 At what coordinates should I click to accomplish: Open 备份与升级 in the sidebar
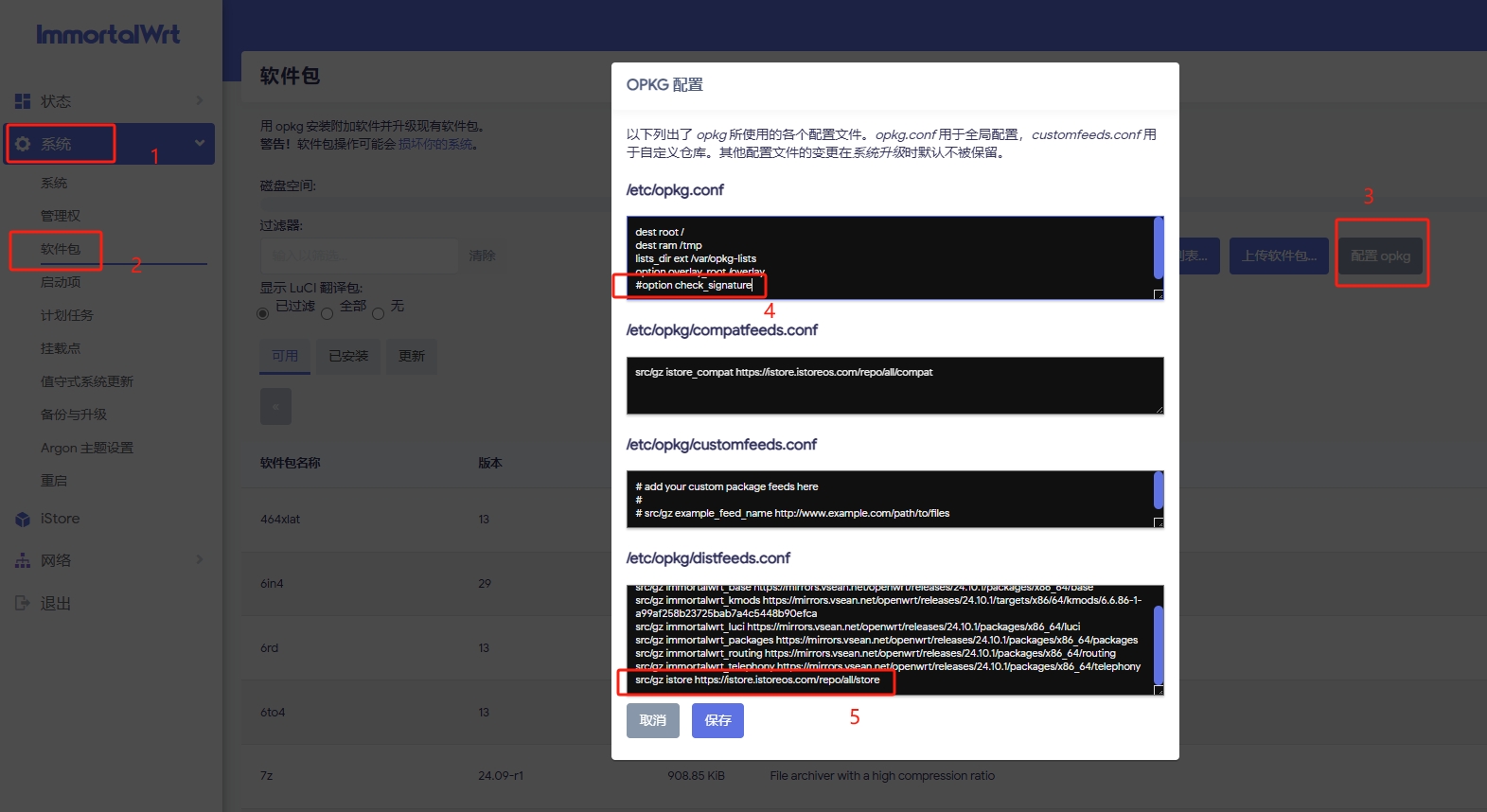point(74,415)
